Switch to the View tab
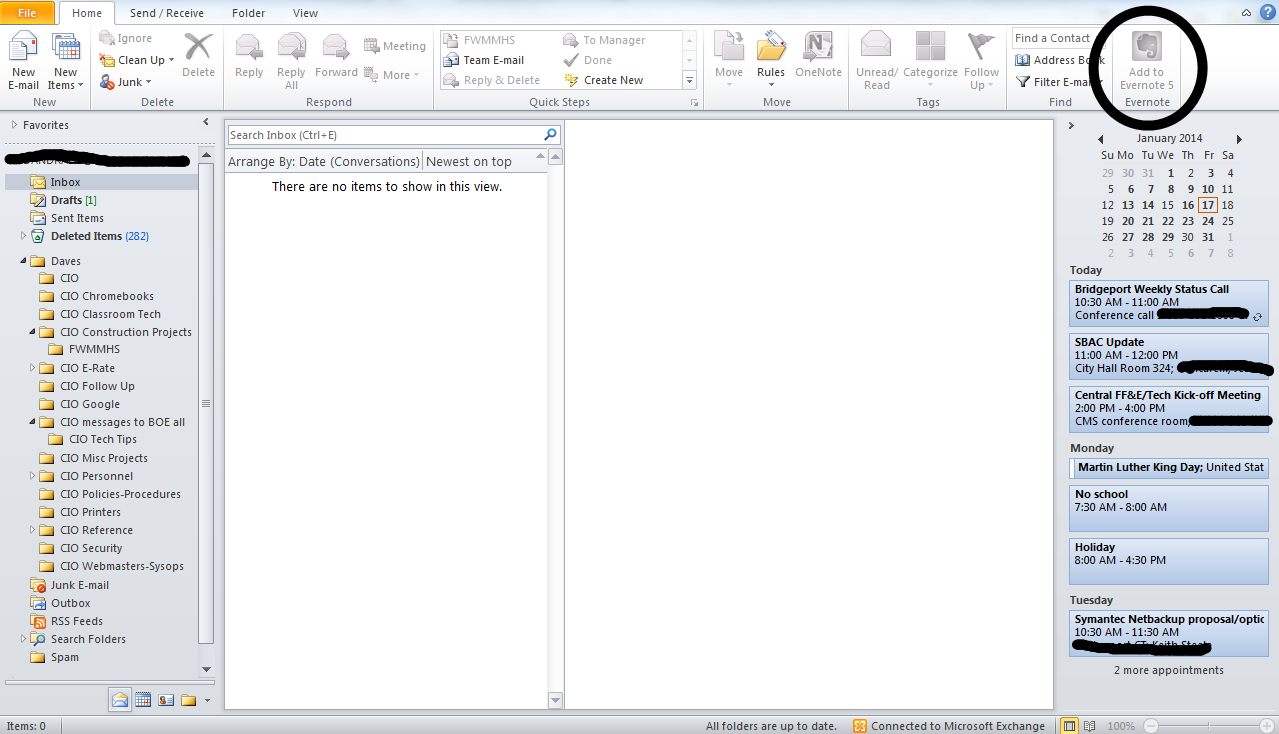This screenshot has height=734, width=1279. coord(305,13)
